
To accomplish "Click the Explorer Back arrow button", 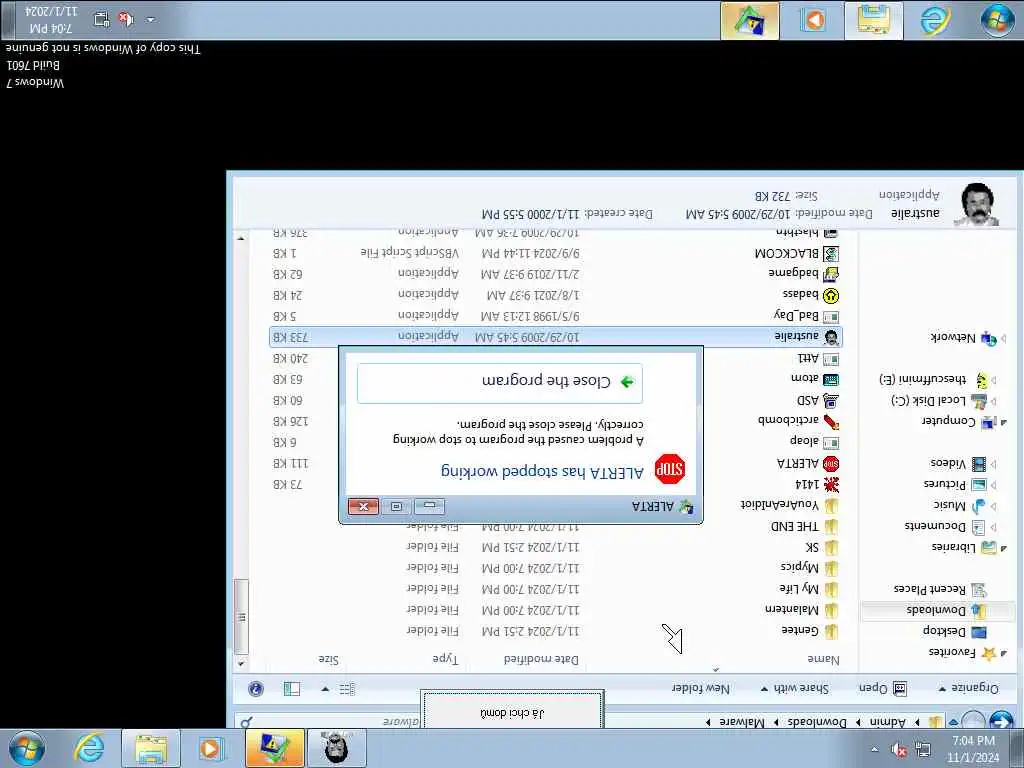I will [1001, 721].
